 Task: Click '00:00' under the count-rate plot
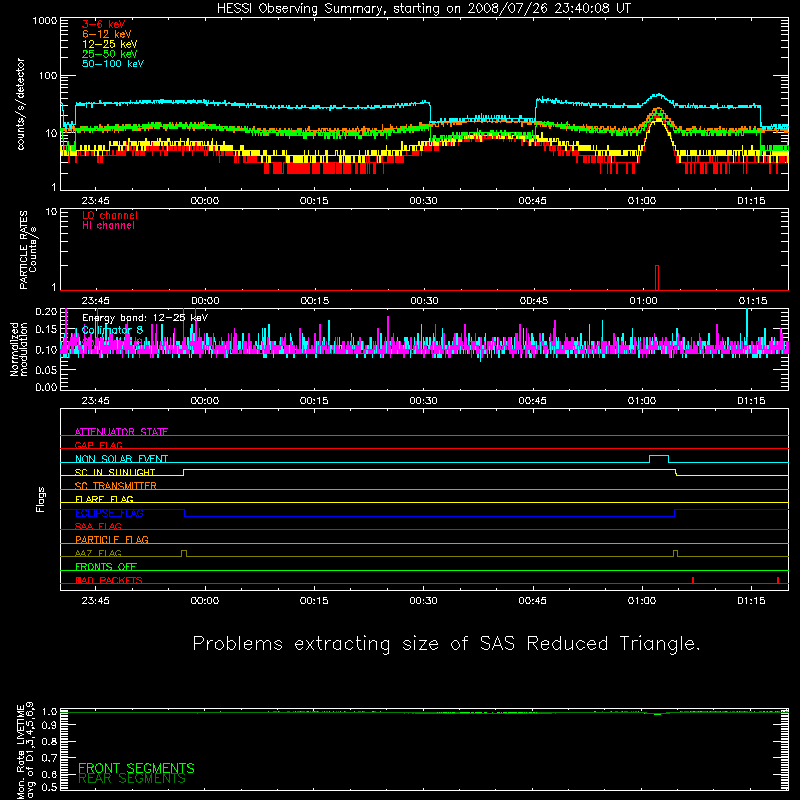pos(205,201)
